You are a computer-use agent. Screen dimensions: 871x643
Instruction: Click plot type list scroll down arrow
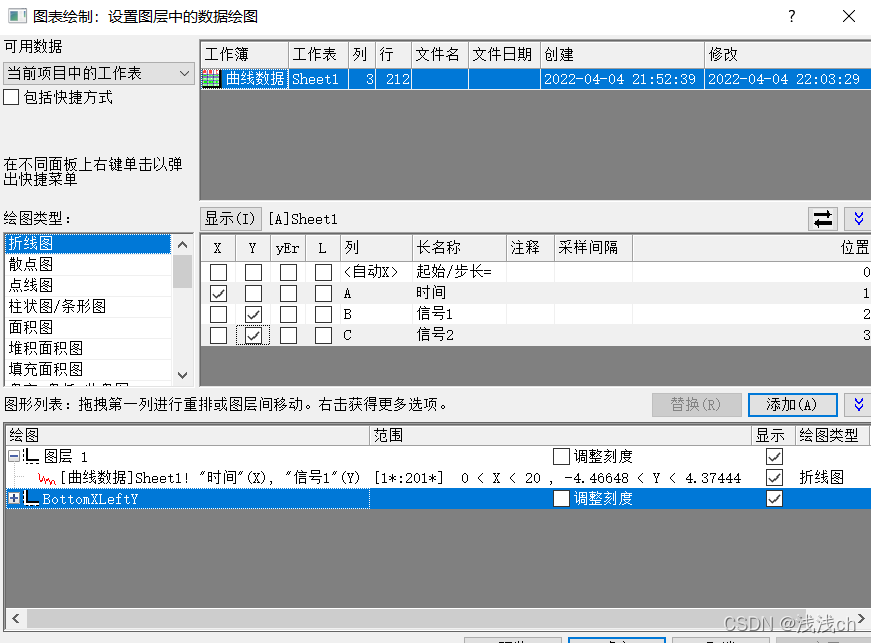pyautogui.click(x=182, y=375)
